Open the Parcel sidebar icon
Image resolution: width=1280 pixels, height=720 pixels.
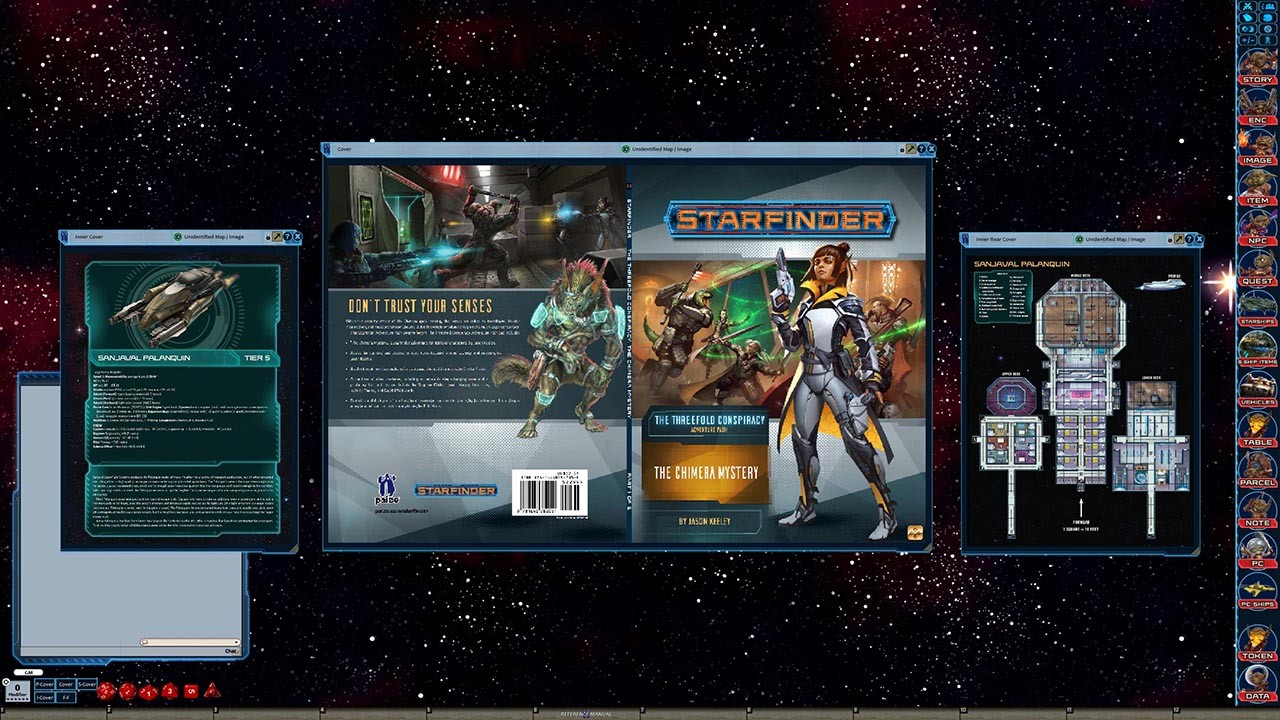point(1257,478)
